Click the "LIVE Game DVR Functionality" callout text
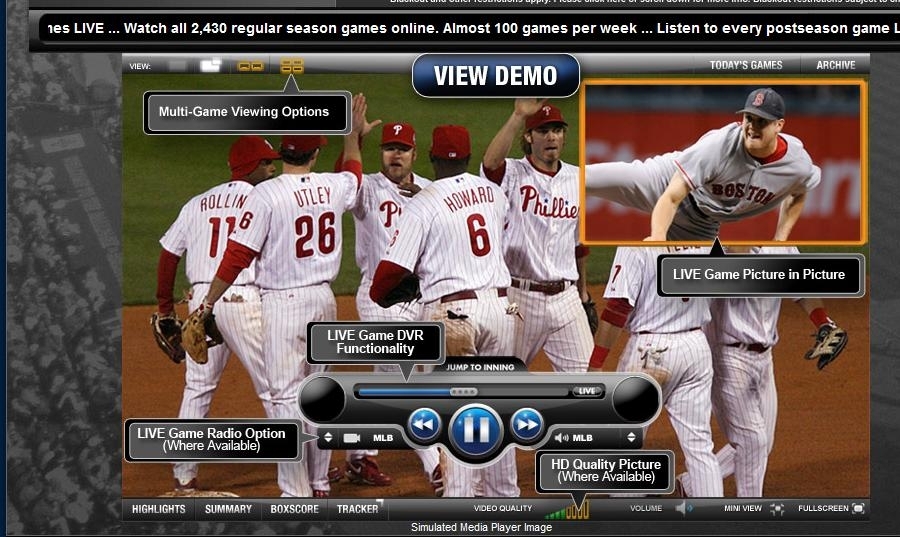 tap(375, 342)
